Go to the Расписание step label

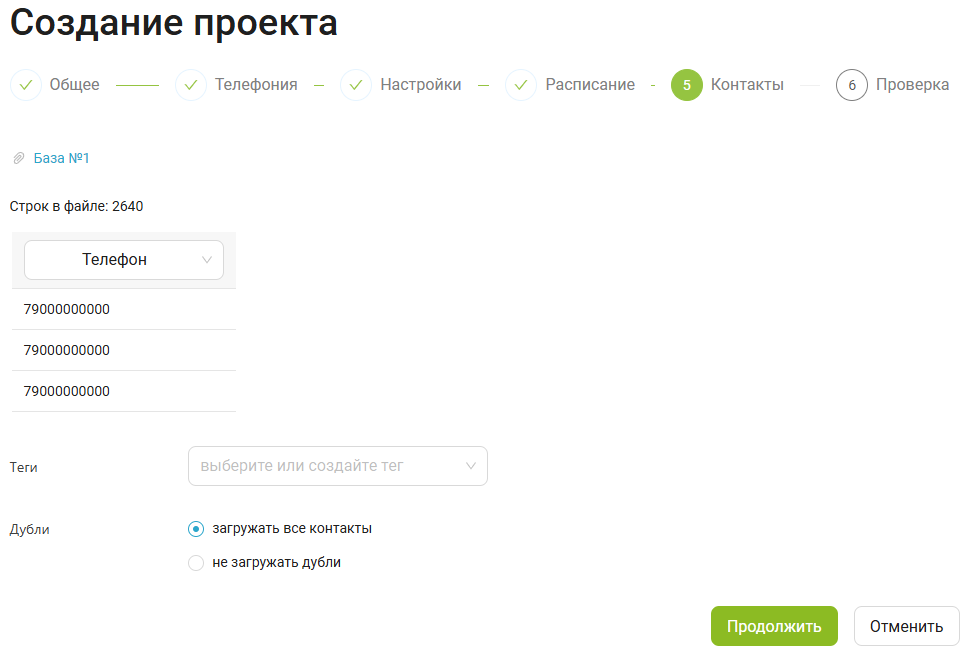[590, 85]
